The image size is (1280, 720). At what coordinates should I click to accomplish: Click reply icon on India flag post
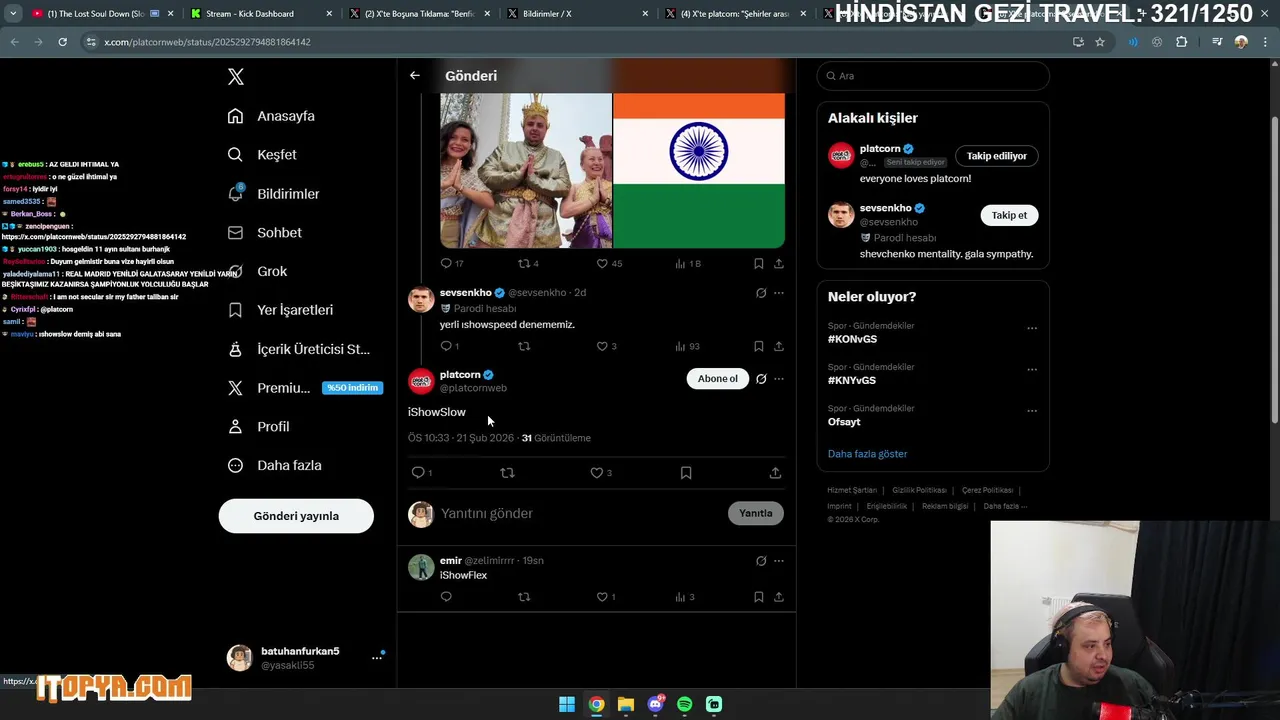446,264
